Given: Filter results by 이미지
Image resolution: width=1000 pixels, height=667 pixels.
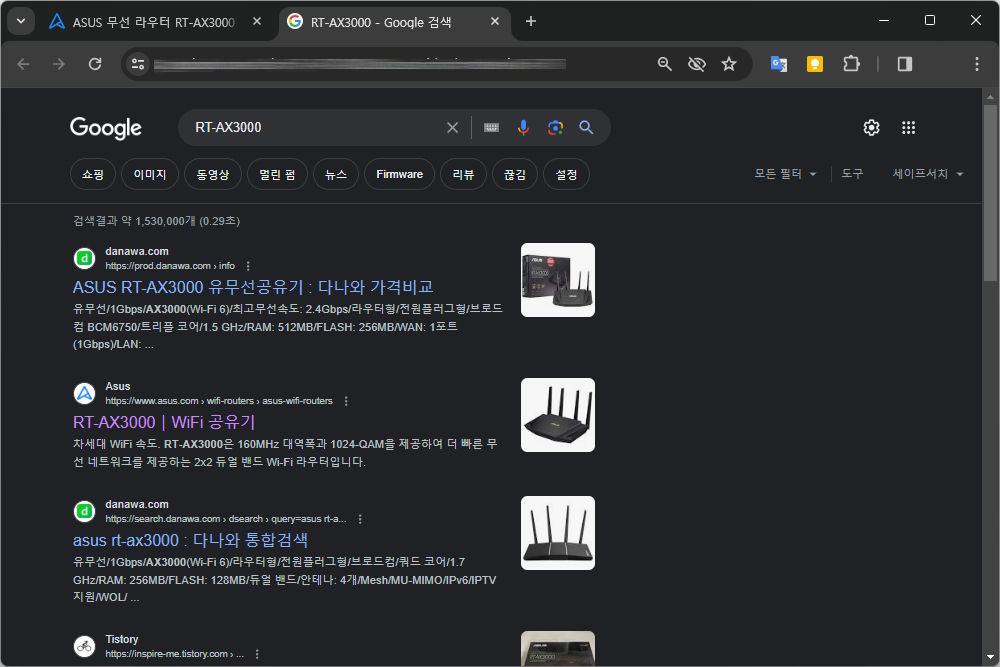Looking at the screenshot, I should [x=150, y=174].
